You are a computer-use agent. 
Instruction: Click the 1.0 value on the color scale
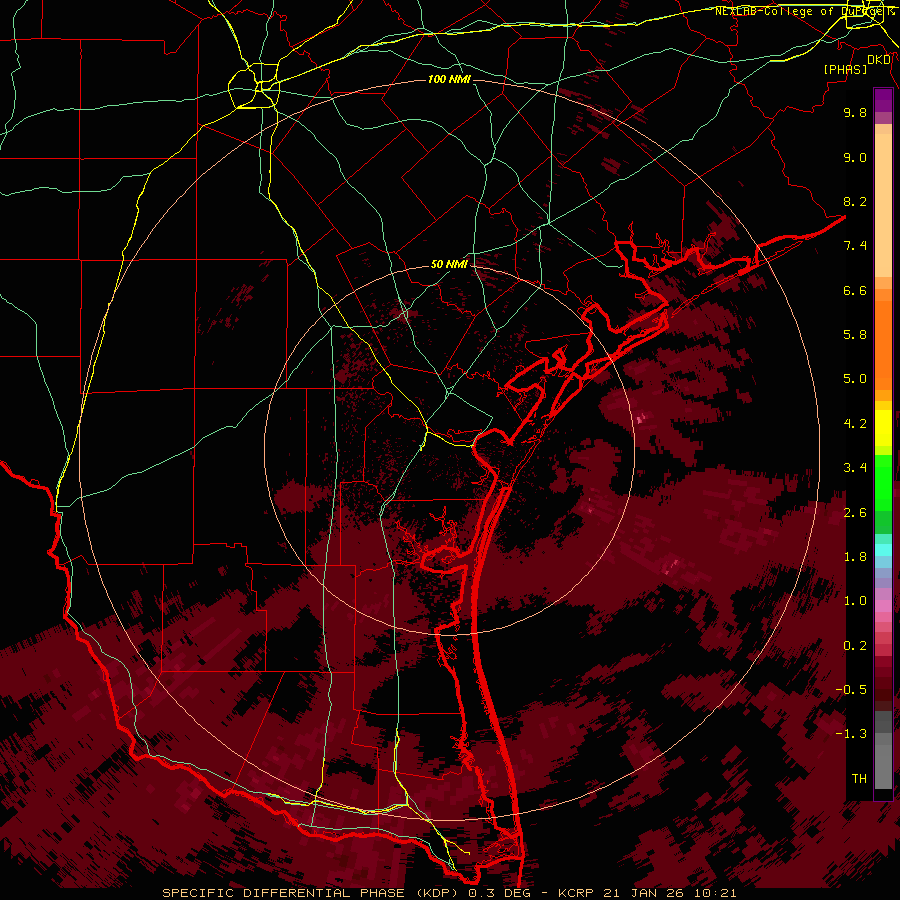pos(855,601)
